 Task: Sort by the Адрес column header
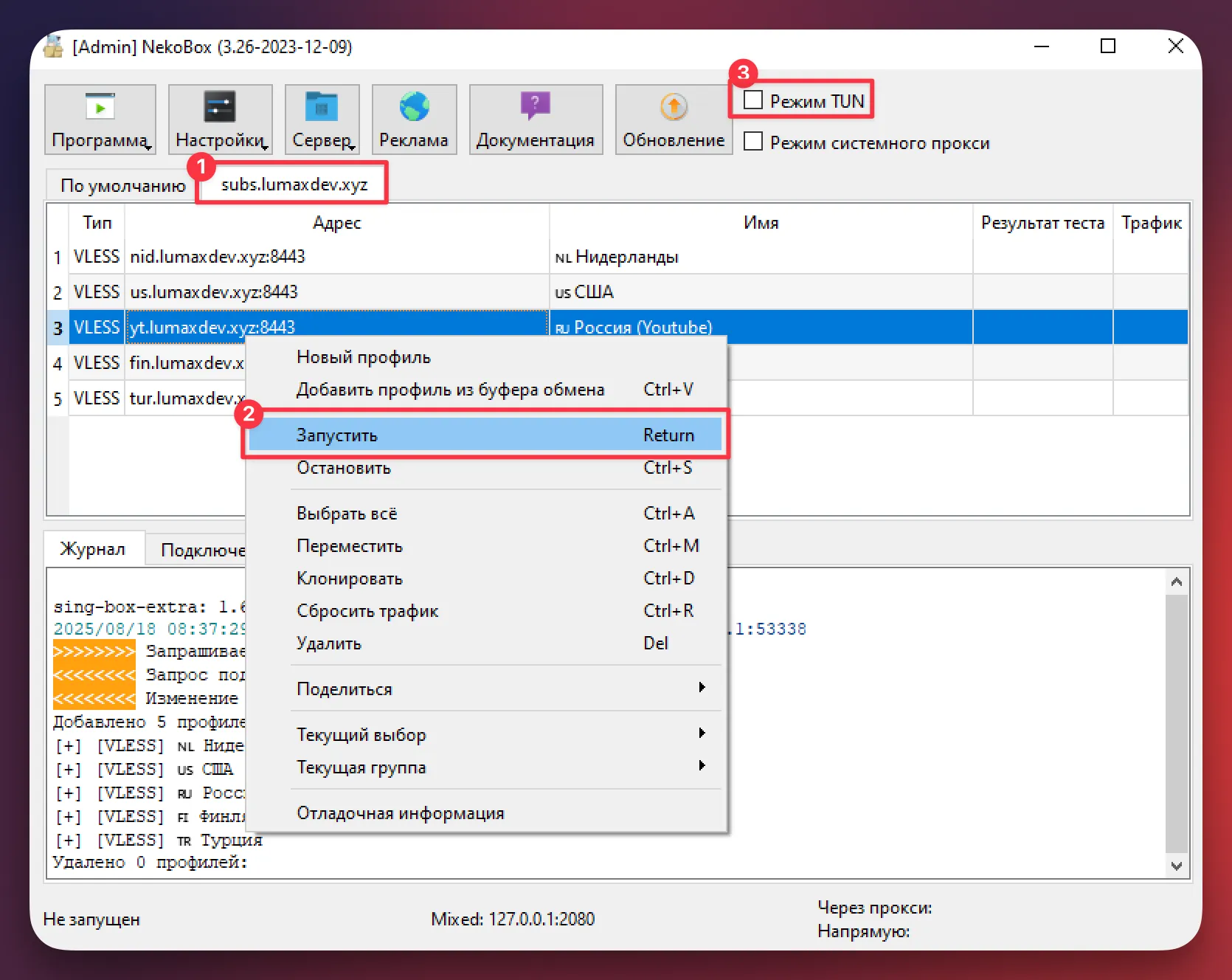click(337, 222)
